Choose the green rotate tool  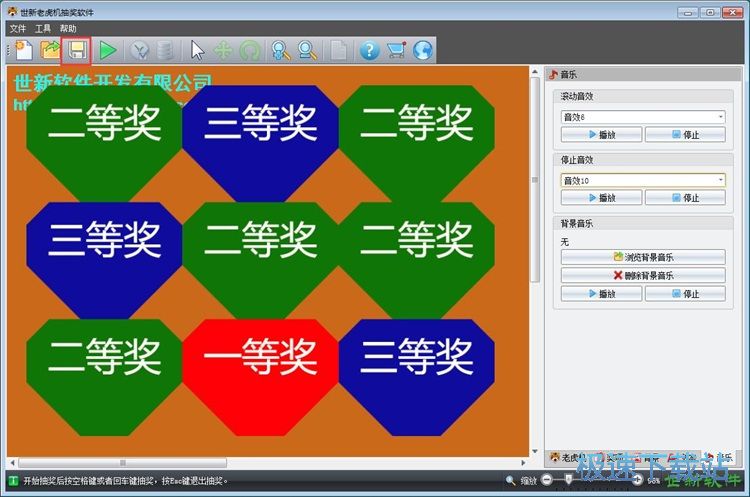(x=250, y=50)
